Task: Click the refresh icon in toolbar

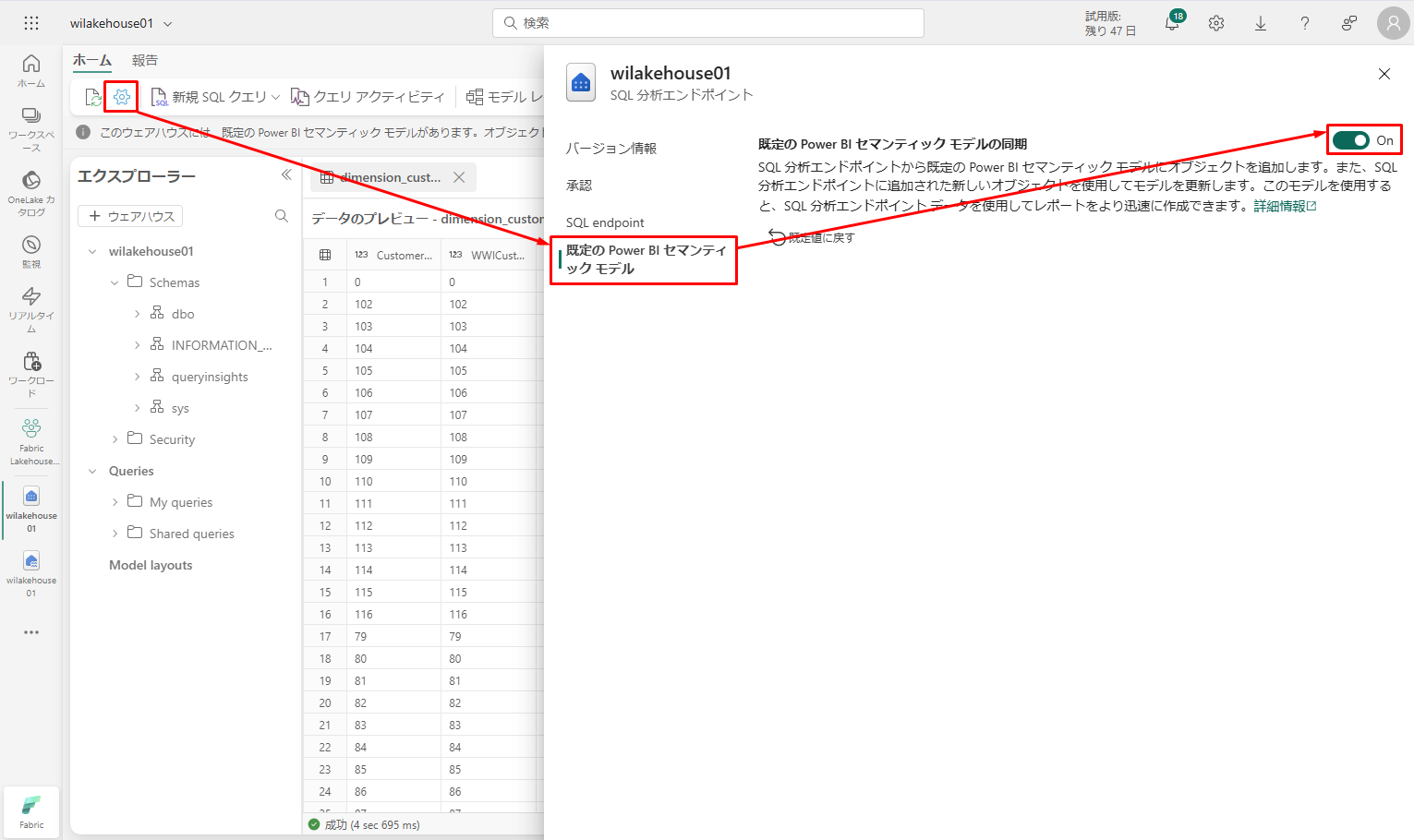Action: 93,97
